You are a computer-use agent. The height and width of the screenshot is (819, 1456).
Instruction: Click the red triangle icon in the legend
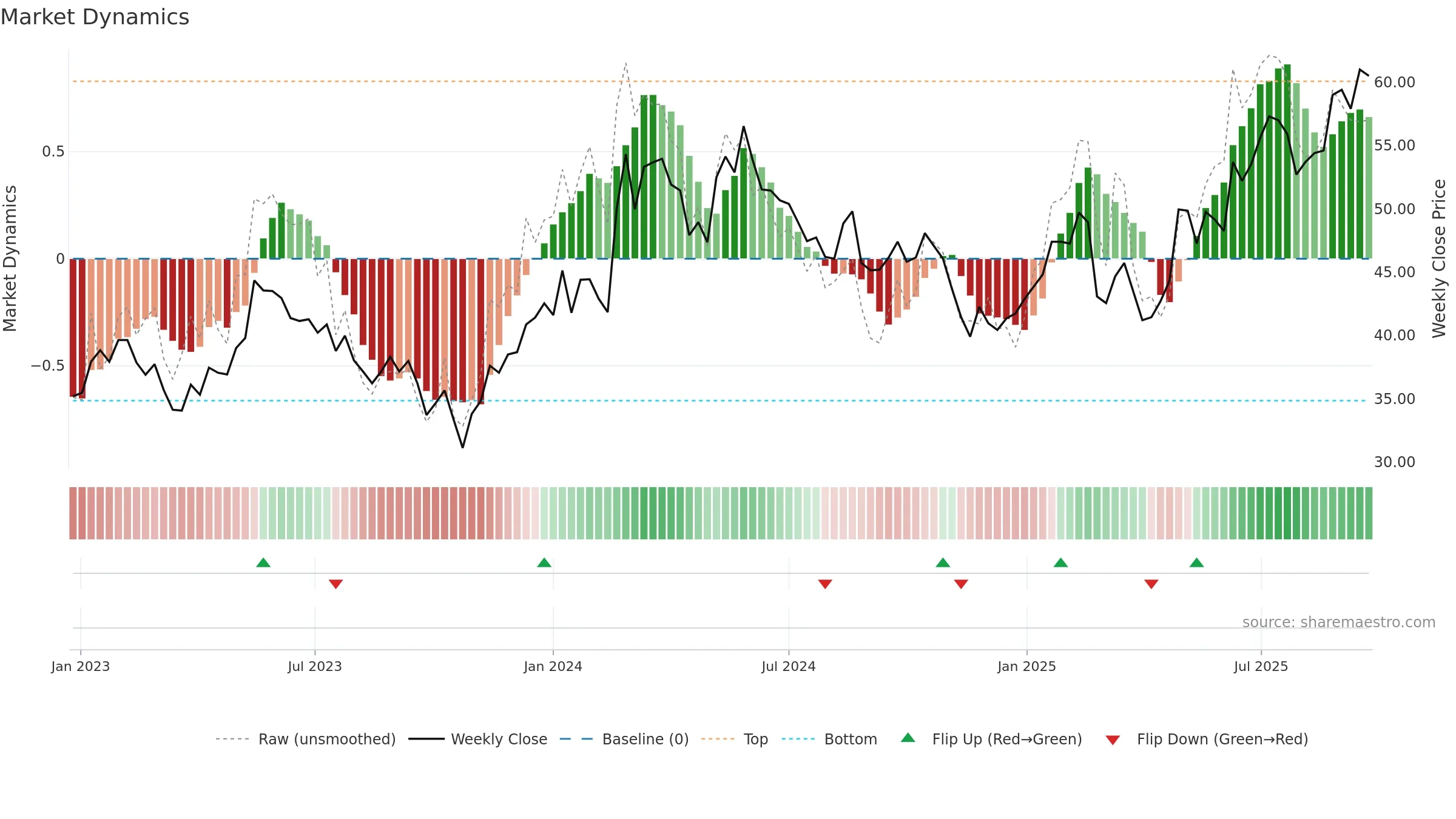pyautogui.click(x=1113, y=740)
